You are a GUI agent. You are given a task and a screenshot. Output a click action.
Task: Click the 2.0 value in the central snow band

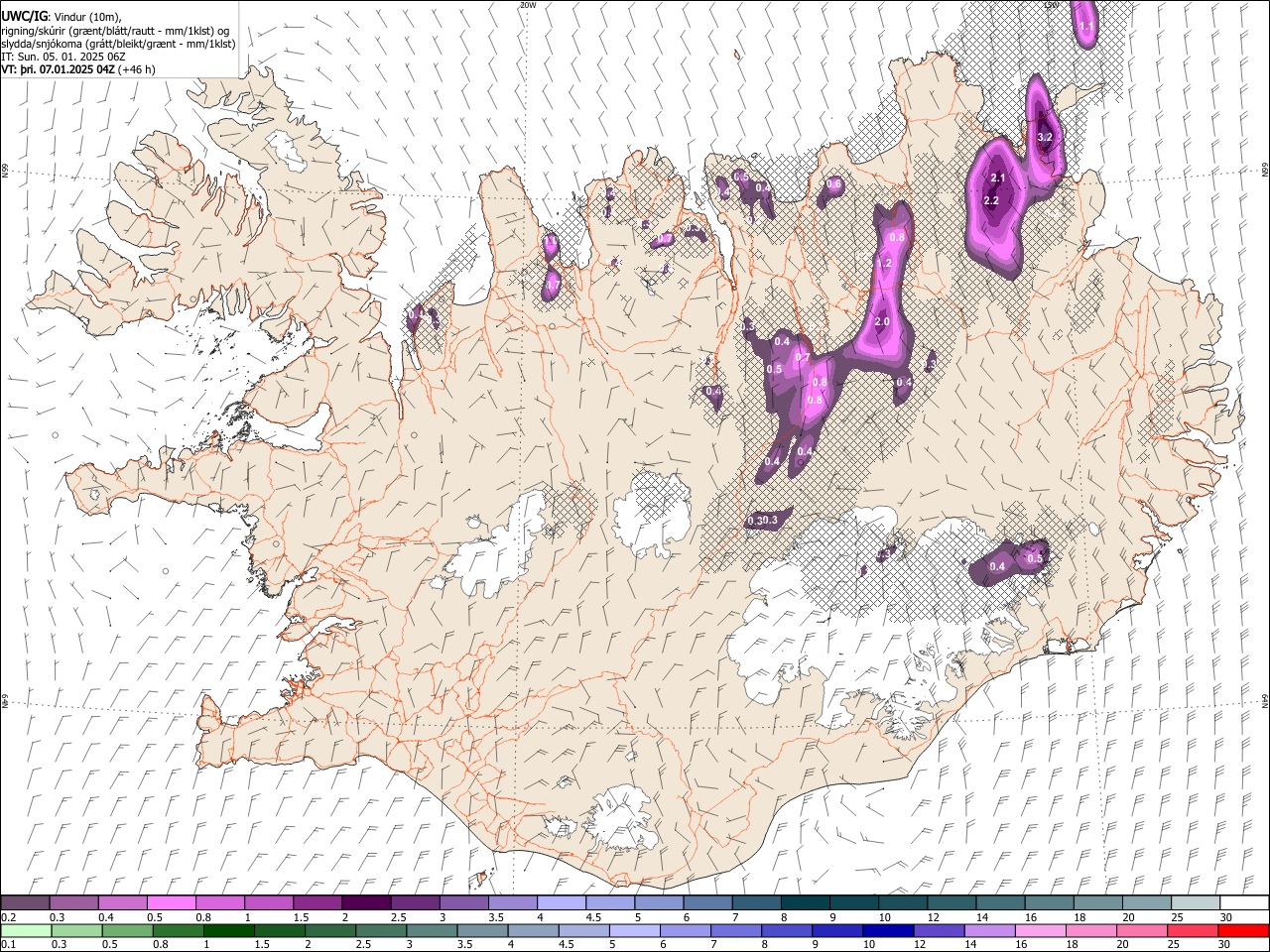pos(881,322)
